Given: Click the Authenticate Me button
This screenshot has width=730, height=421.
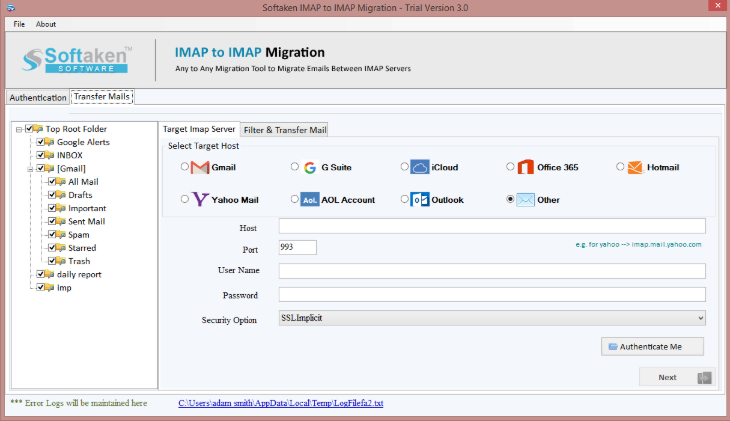Looking at the screenshot, I should click(x=652, y=346).
